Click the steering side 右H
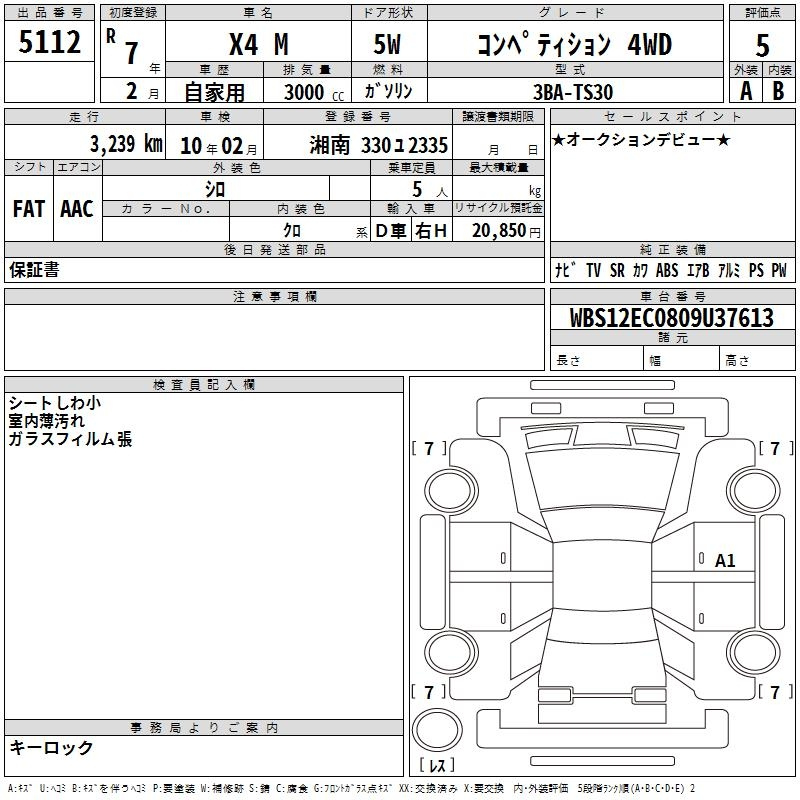This screenshot has width=800, height=800. pyautogui.click(x=431, y=231)
